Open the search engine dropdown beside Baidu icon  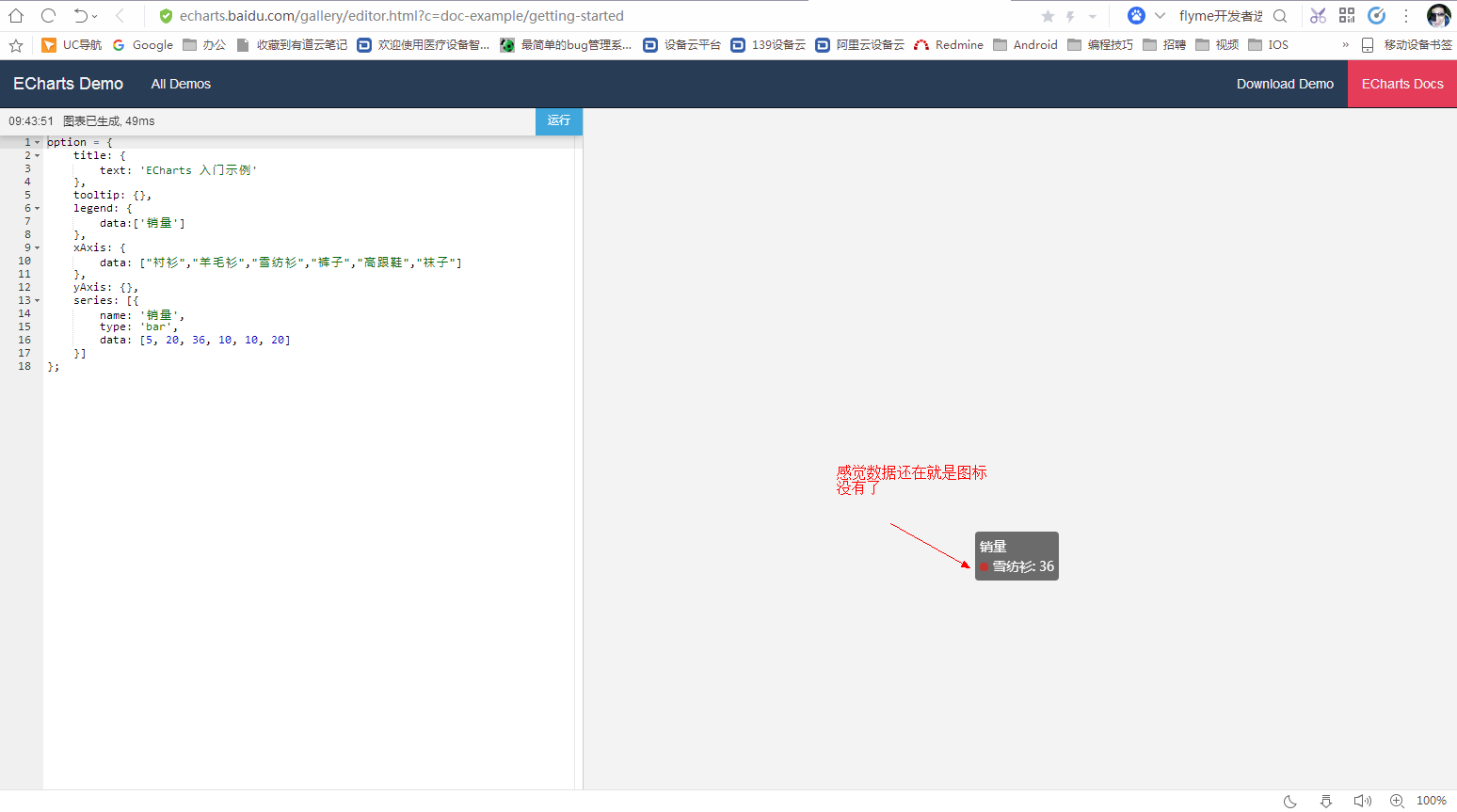point(1160,15)
